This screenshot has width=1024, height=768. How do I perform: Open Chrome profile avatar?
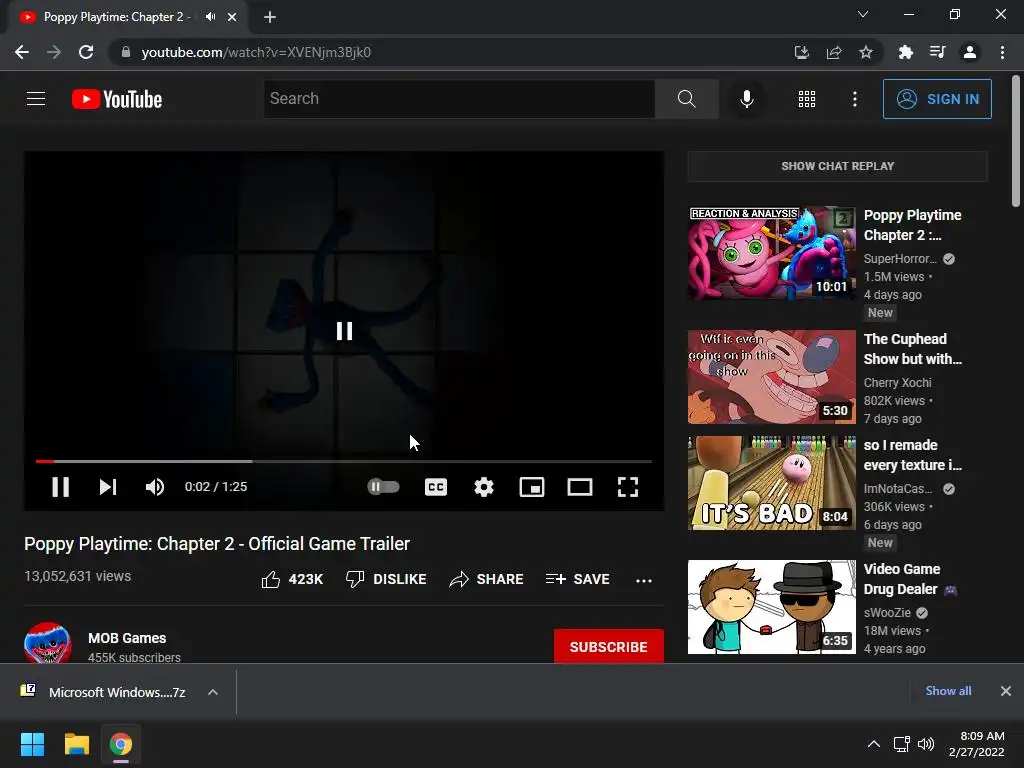(x=970, y=52)
